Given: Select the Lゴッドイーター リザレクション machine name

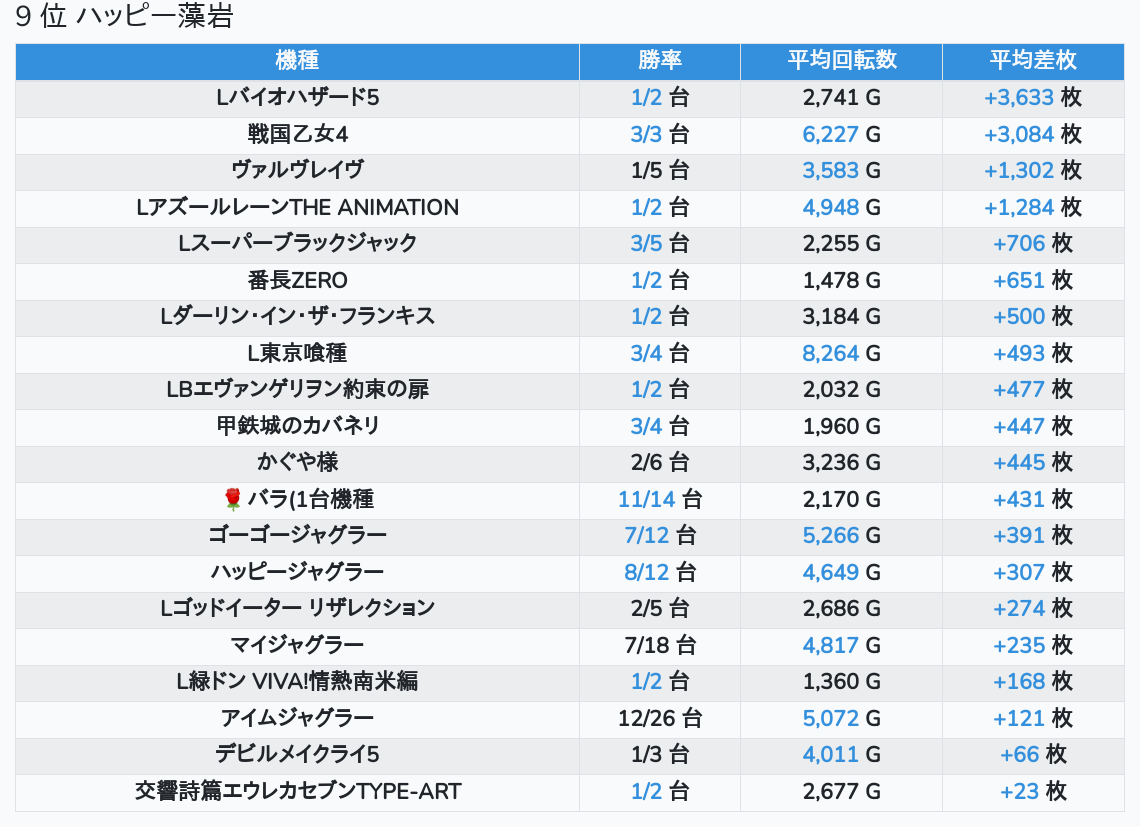Looking at the screenshot, I should 297,608.
